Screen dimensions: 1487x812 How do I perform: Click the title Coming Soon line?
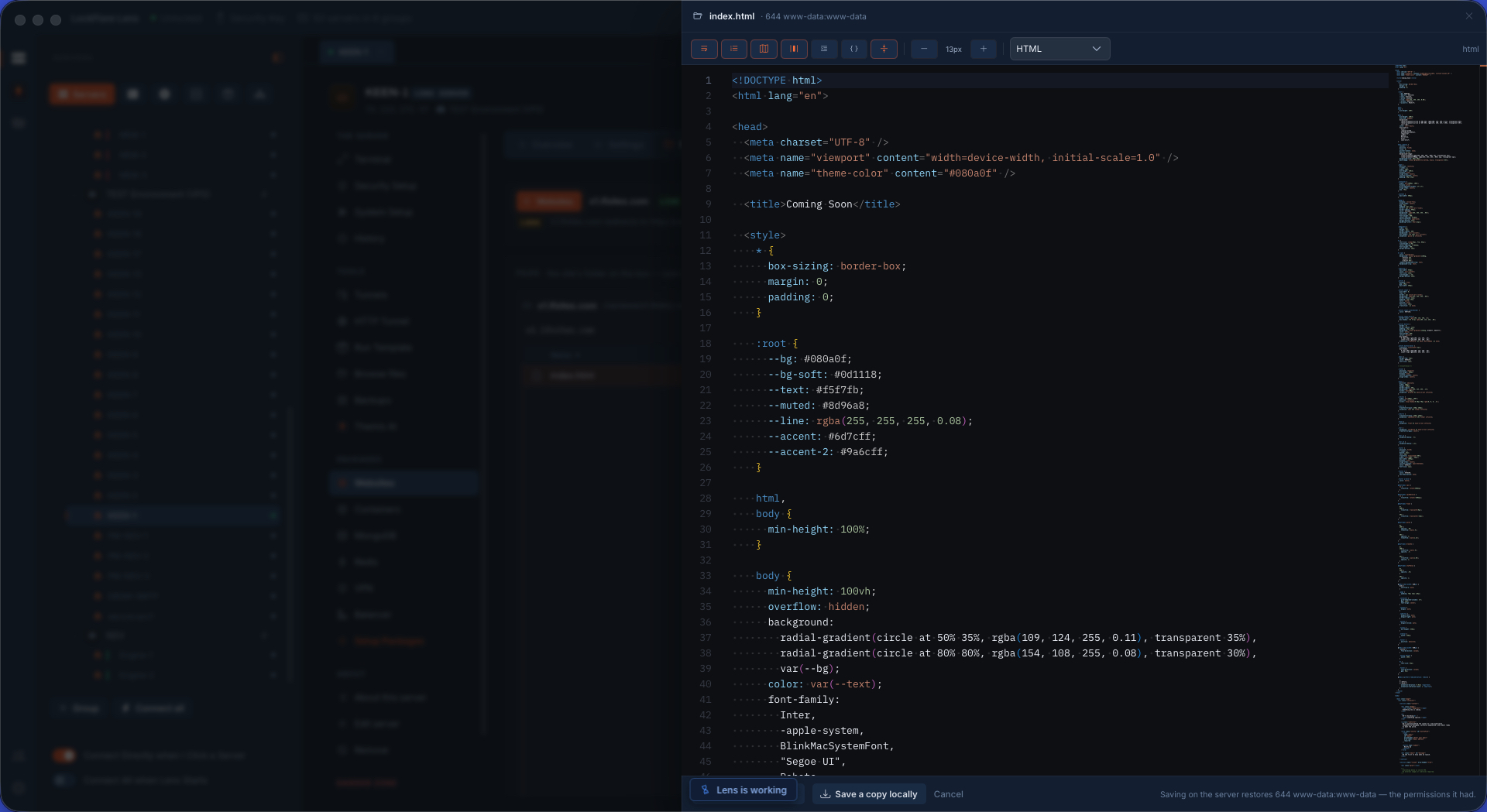(822, 204)
